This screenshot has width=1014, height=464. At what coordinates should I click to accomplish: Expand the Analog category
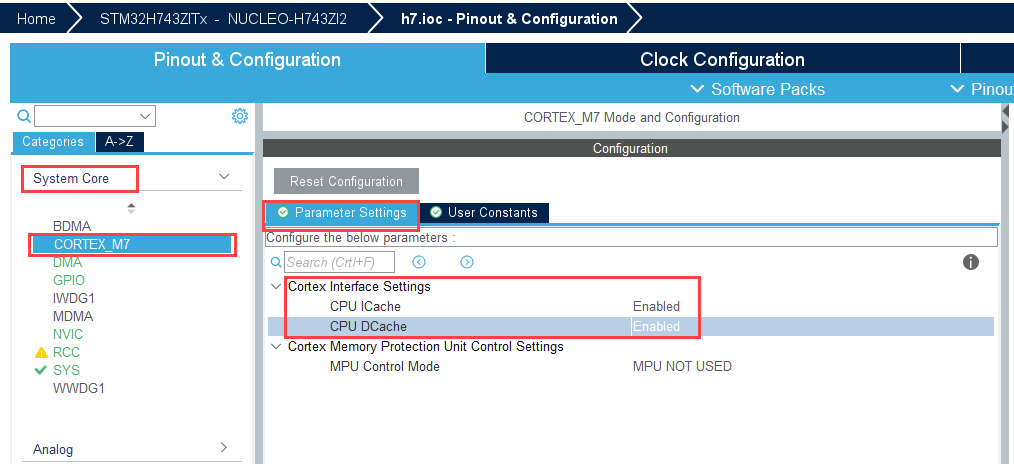click(223, 448)
